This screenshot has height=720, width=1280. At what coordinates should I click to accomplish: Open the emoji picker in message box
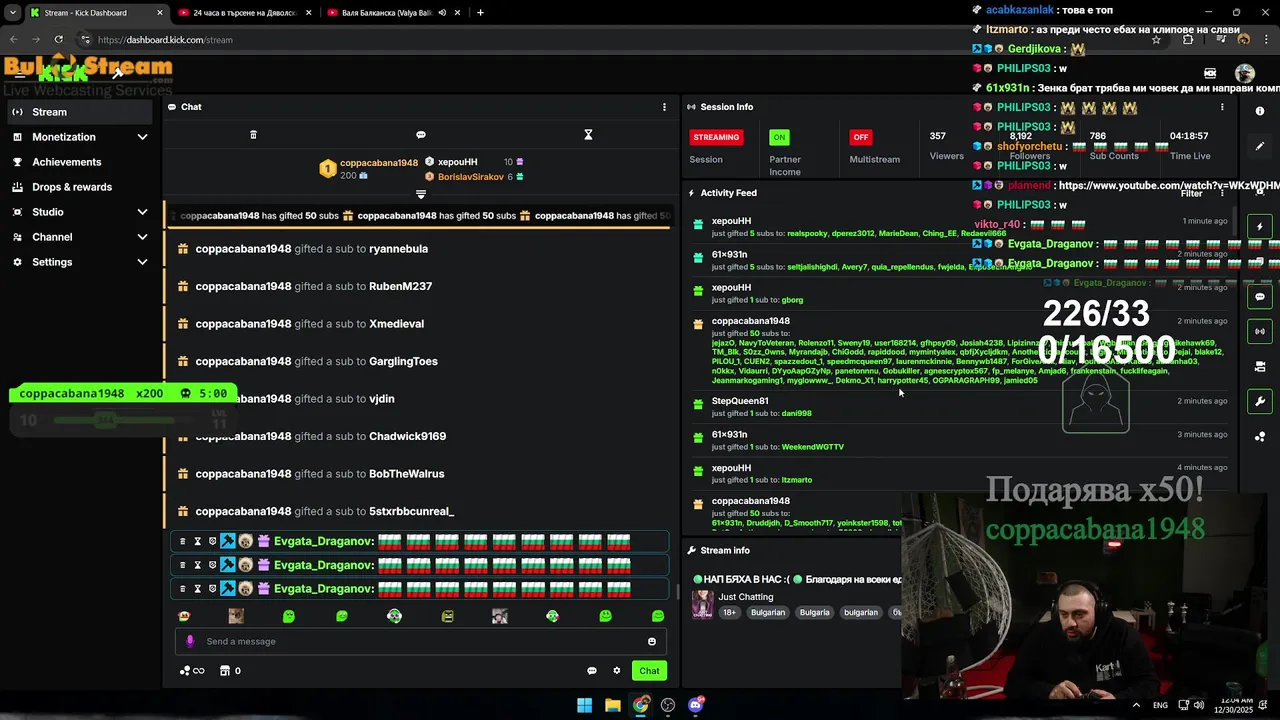tap(652, 641)
